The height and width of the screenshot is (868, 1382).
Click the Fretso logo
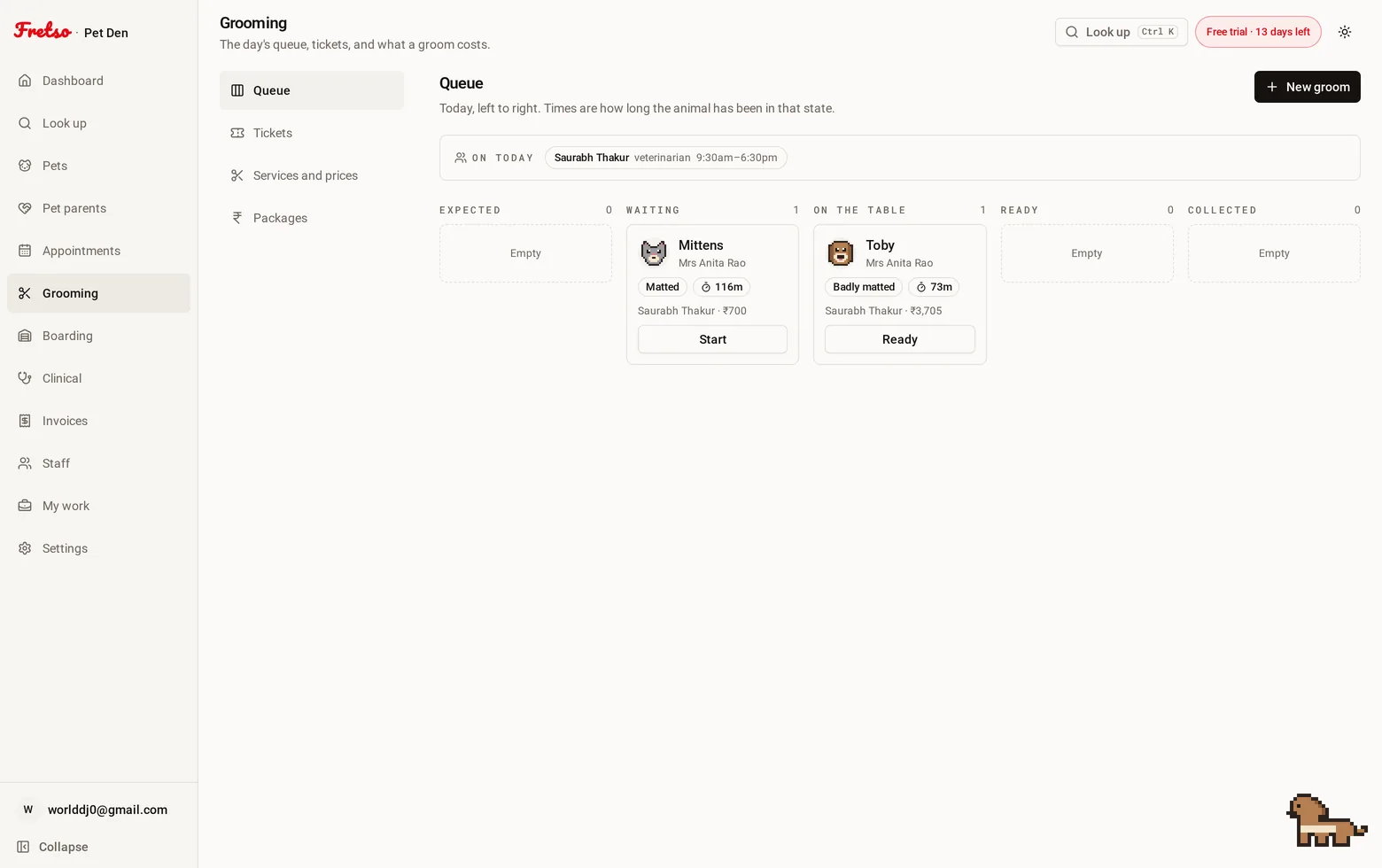43,31
